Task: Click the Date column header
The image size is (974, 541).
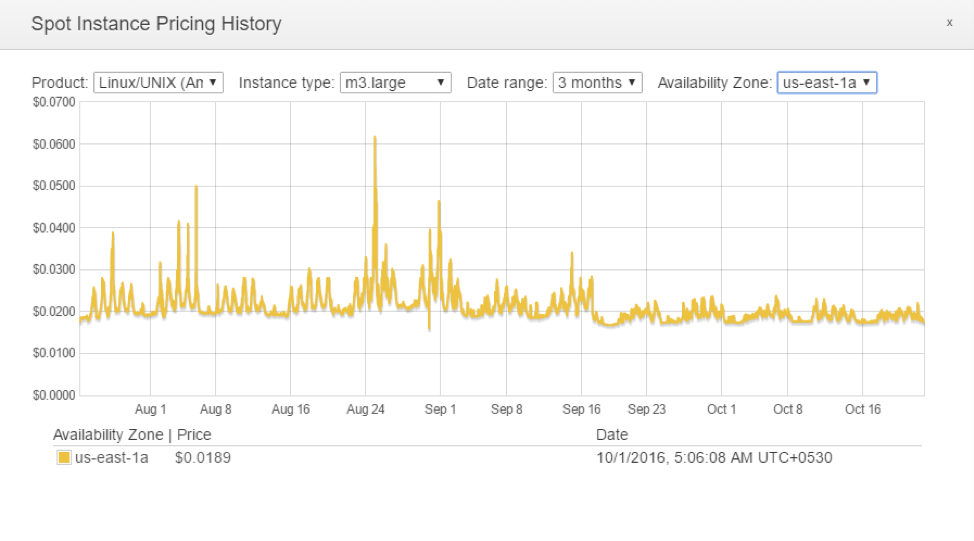Action: tap(612, 435)
